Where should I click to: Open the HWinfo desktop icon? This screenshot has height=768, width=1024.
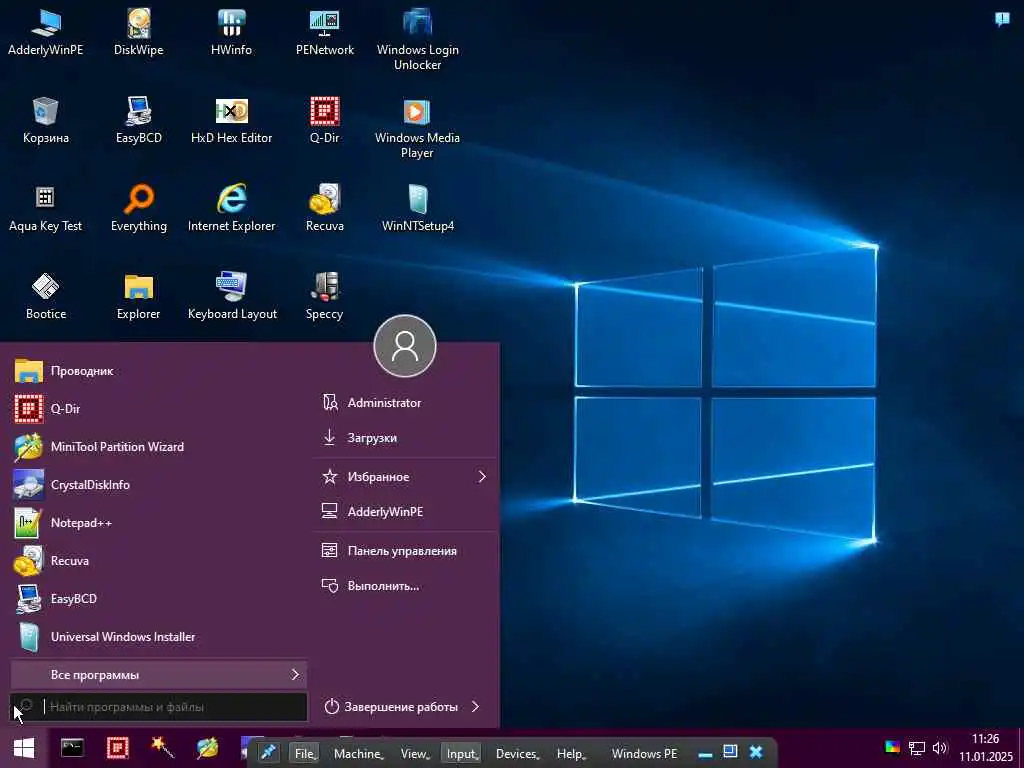[231, 33]
